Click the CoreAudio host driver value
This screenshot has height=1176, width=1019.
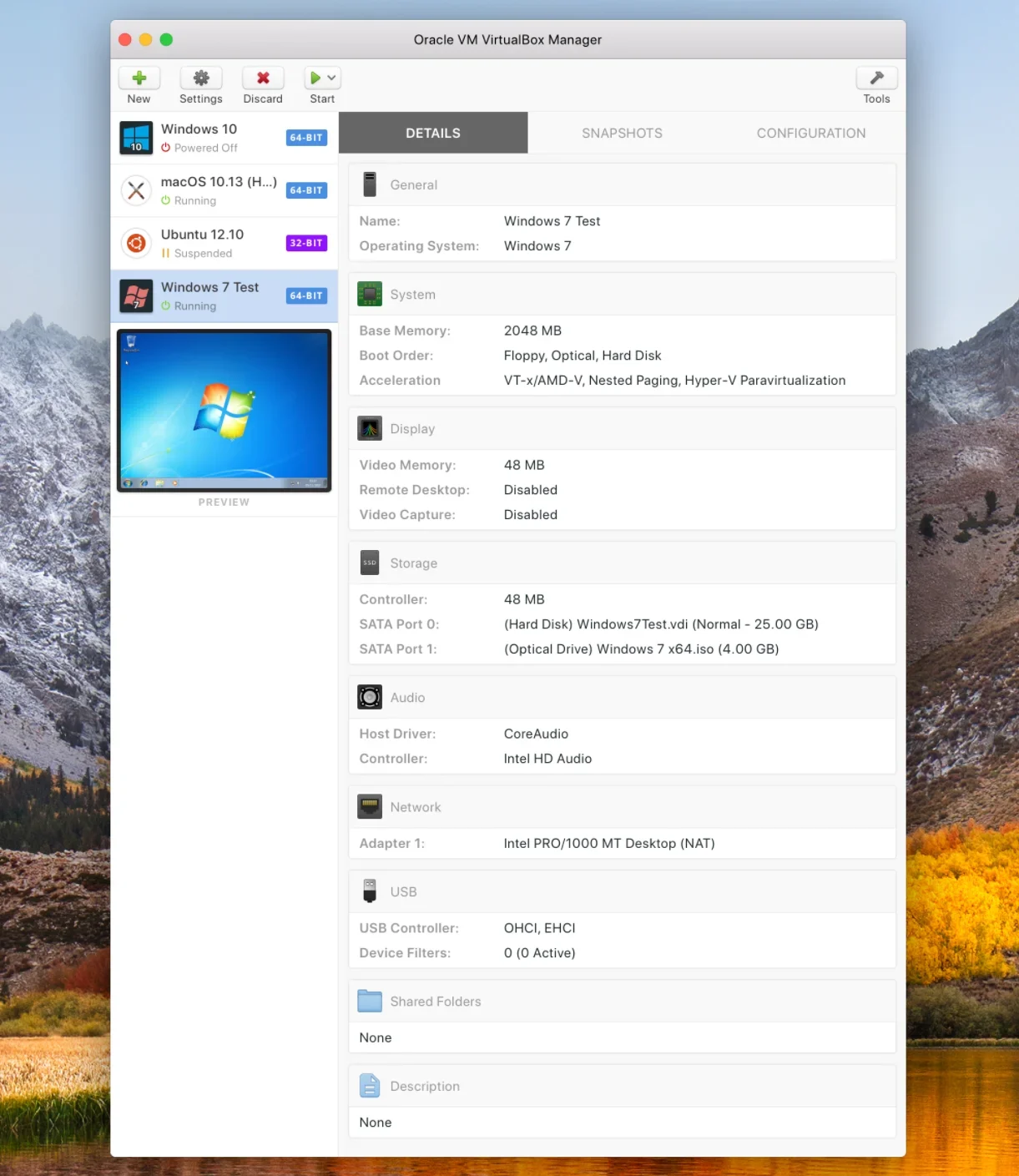pos(536,734)
